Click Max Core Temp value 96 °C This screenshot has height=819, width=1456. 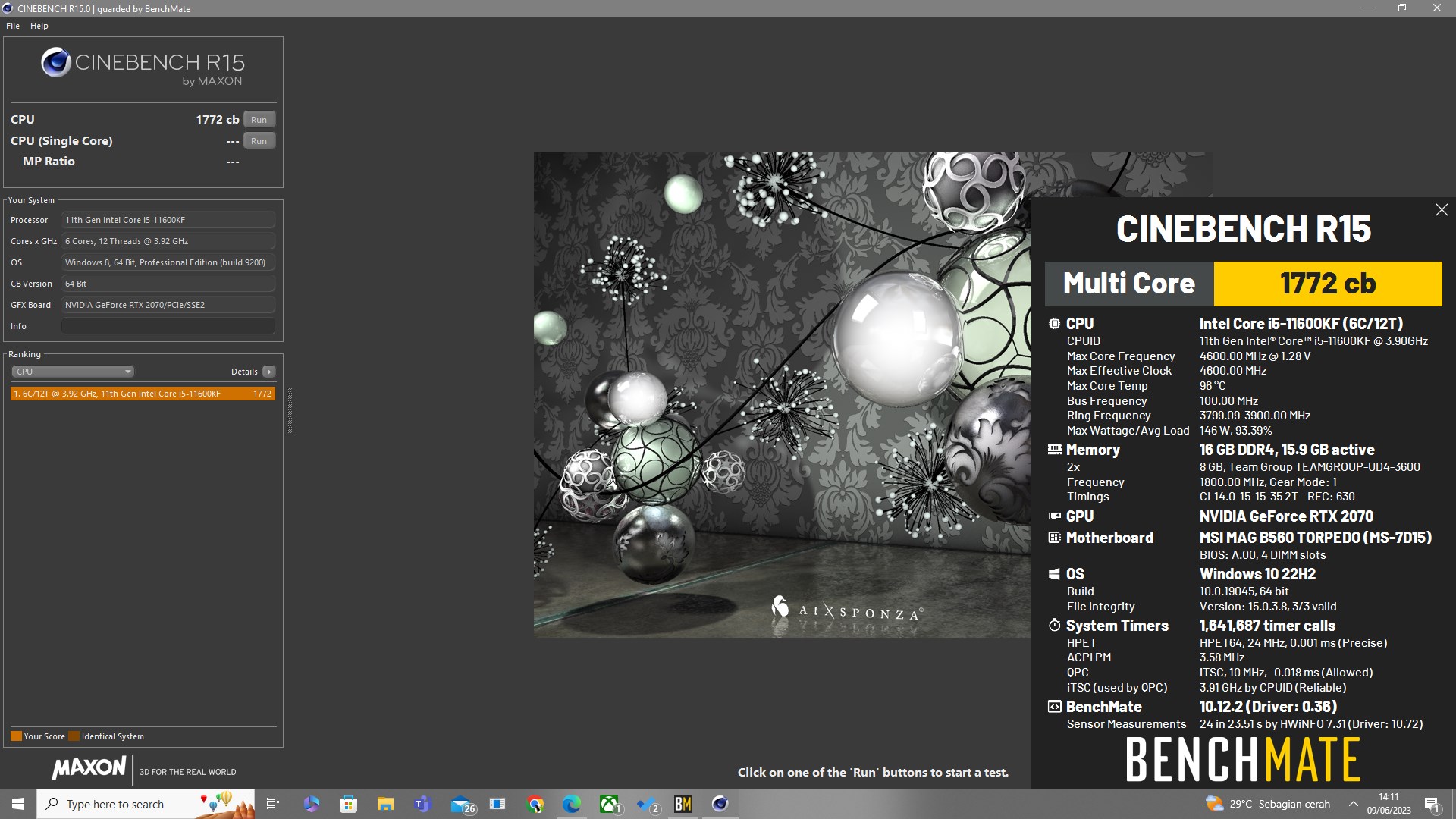[x=1213, y=386]
